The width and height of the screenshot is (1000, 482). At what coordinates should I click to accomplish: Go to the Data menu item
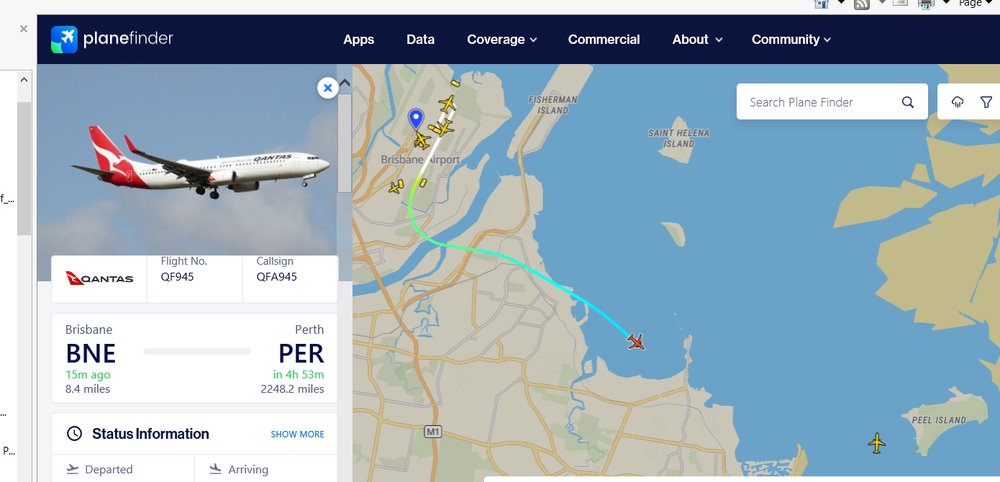click(420, 40)
